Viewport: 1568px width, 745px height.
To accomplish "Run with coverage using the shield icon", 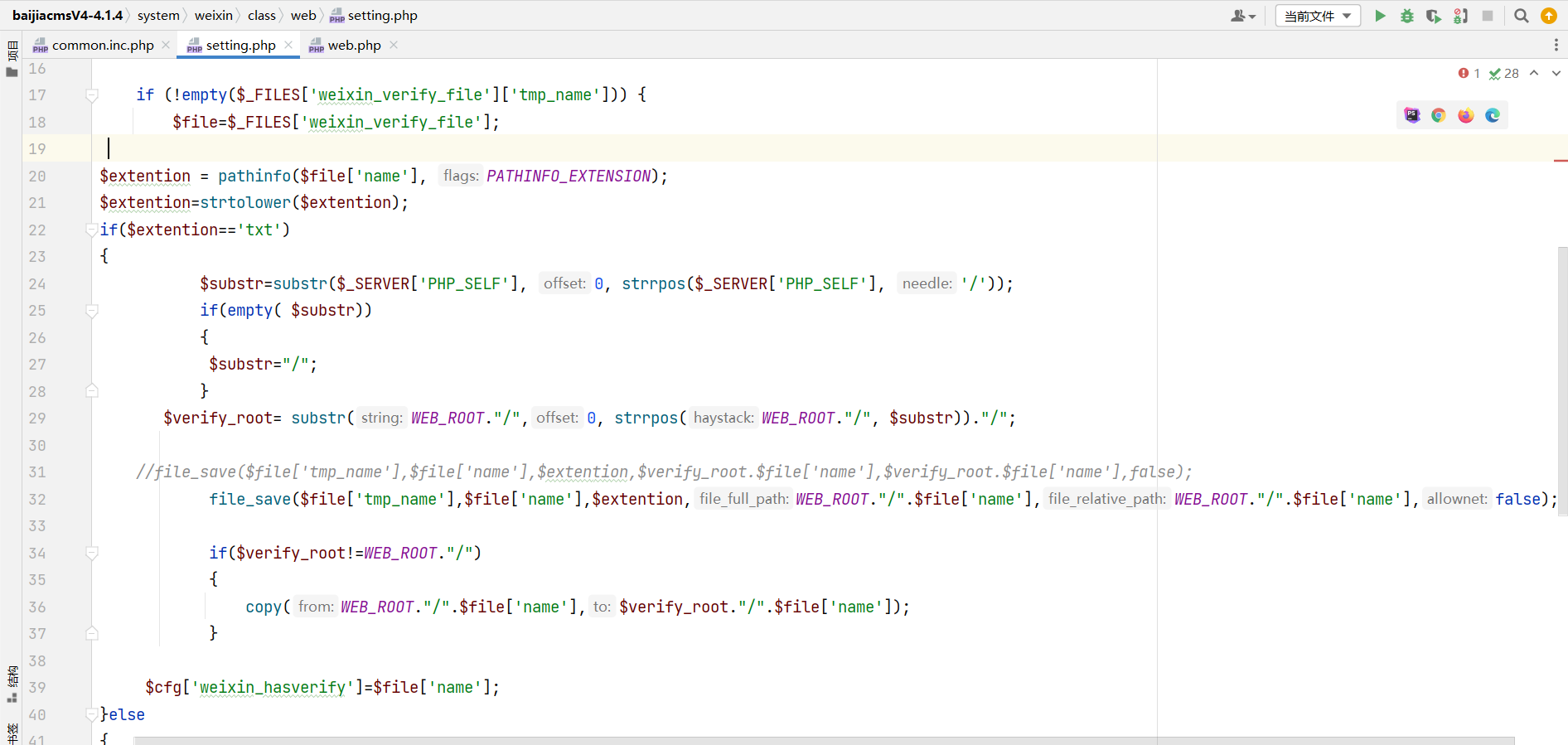I will click(1434, 16).
